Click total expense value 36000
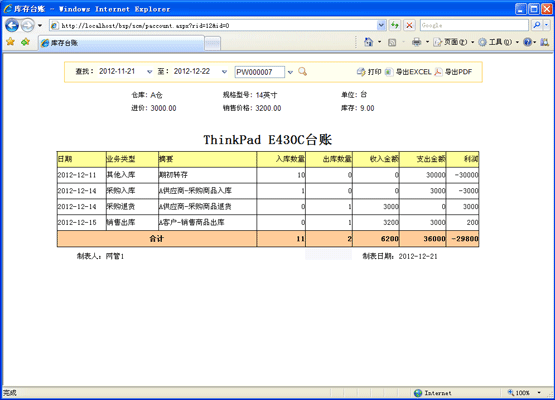Image resolution: width=555 pixels, height=400 pixels. pyautogui.click(x=423, y=239)
